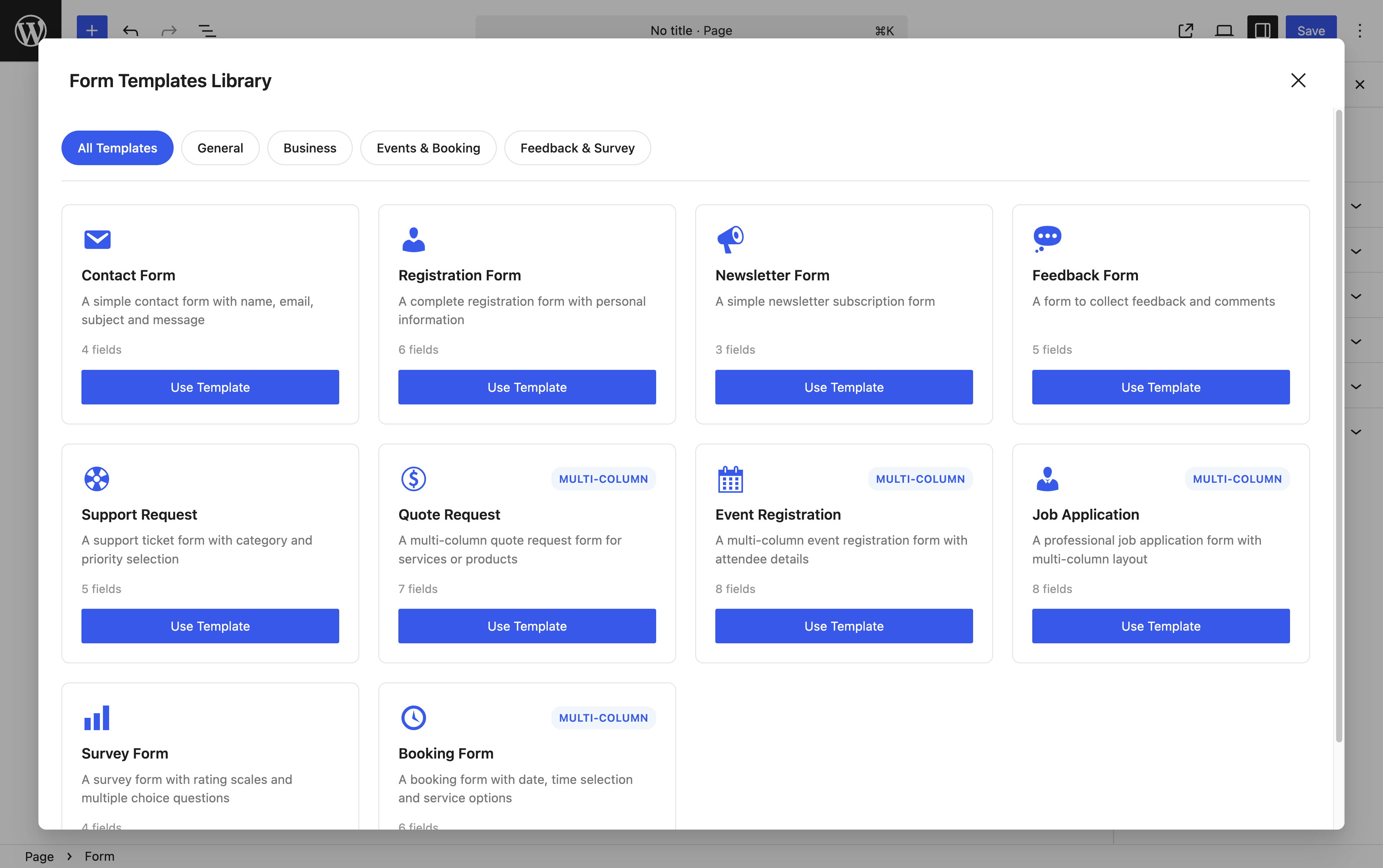The height and width of the screenshot is (868, 1383).
Task: Click the Undo arrow icon
Action: point(130,30)
